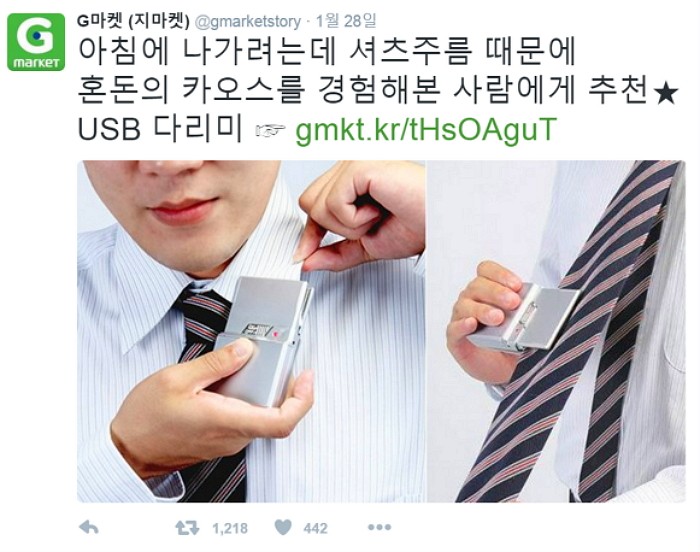View the 1,218 retweet count
Image resolution: width=700 pixels, height=552 pixels.
click(x=230, y=528)
